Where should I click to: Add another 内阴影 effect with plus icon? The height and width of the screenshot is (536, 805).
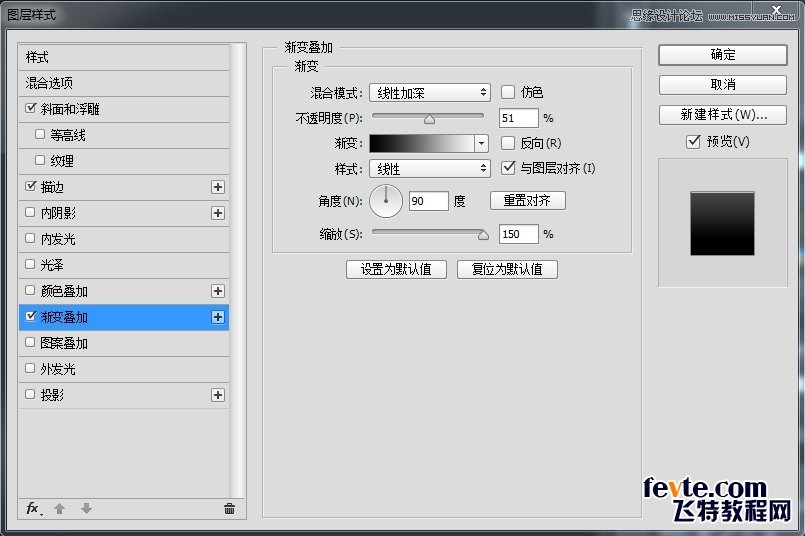[x=218, y=213]
